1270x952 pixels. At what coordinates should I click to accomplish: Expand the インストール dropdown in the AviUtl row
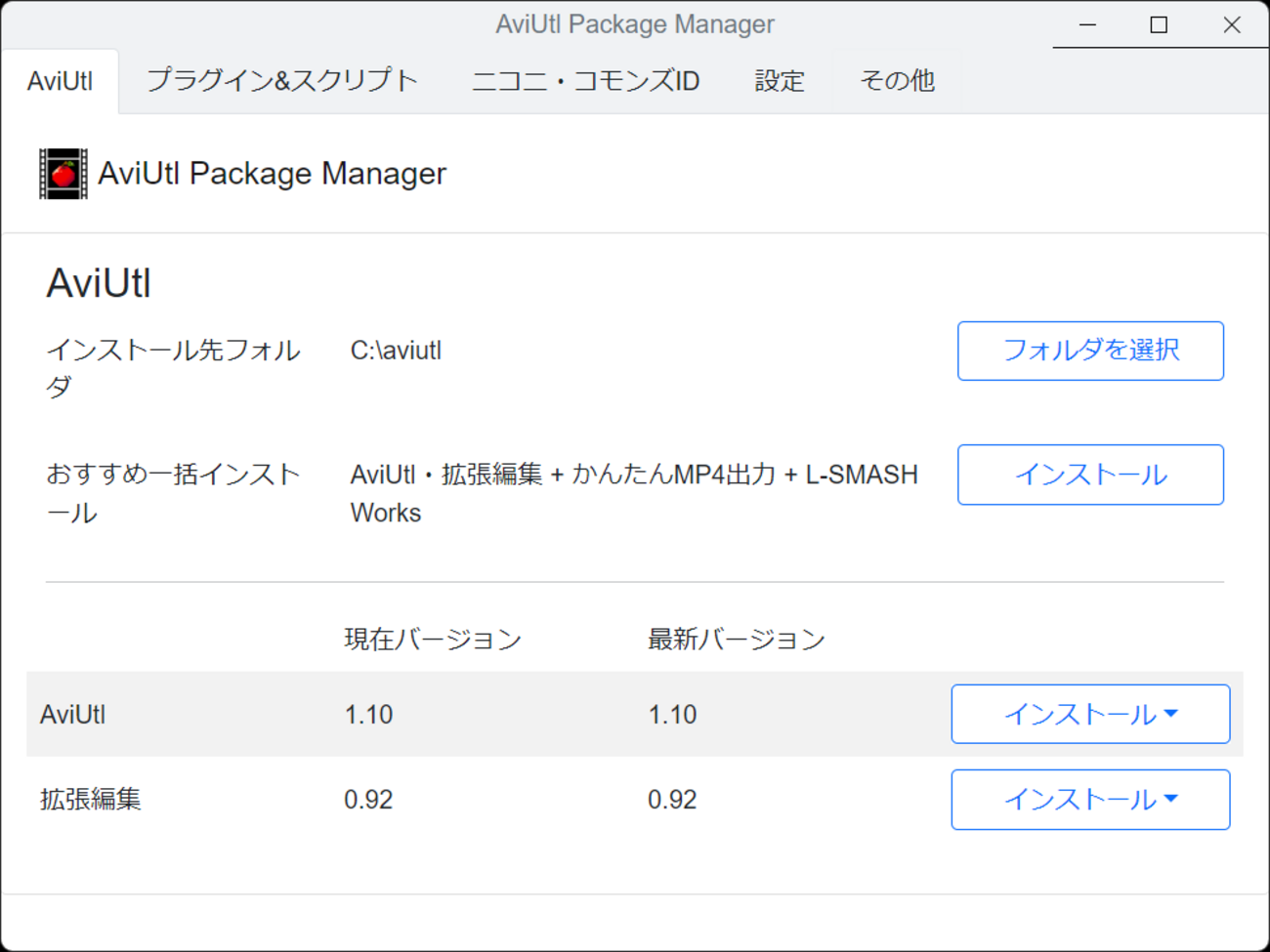(1090, 714)
